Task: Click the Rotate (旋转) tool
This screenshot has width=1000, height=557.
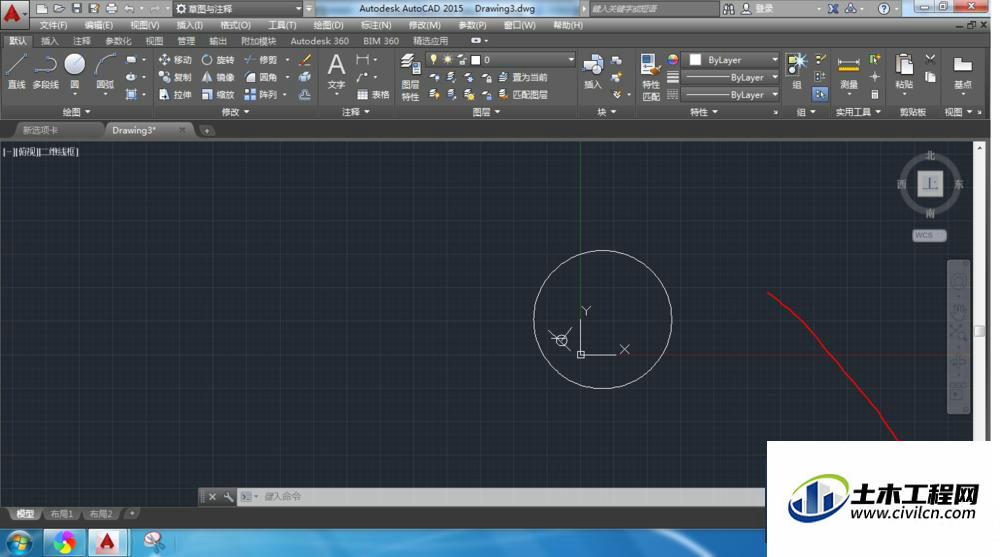Action: [x=218, y=60]
